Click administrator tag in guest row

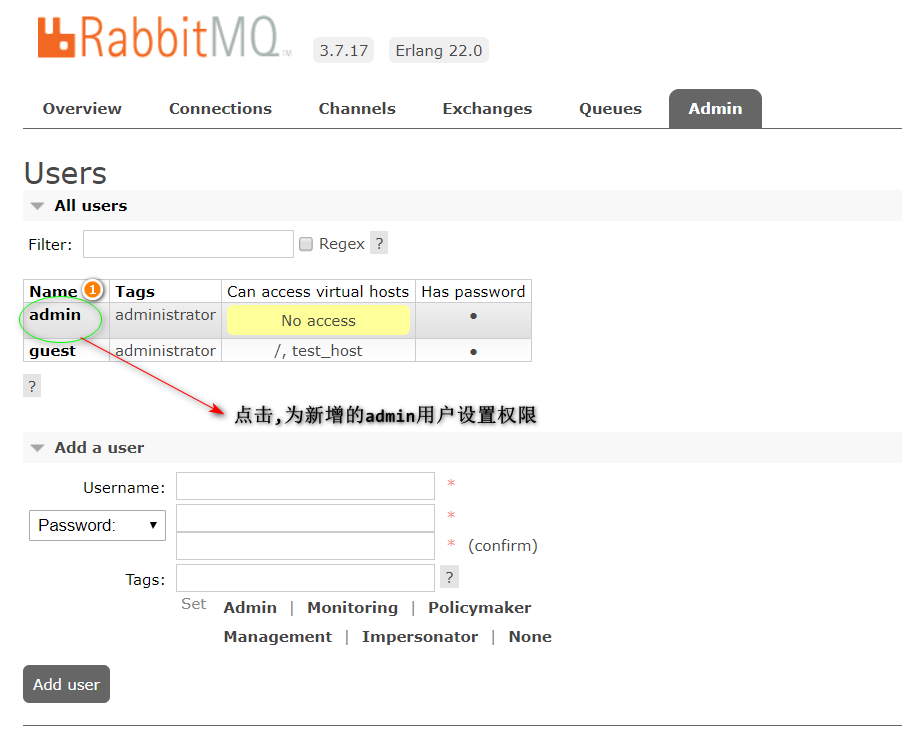[x=165, y=350]
